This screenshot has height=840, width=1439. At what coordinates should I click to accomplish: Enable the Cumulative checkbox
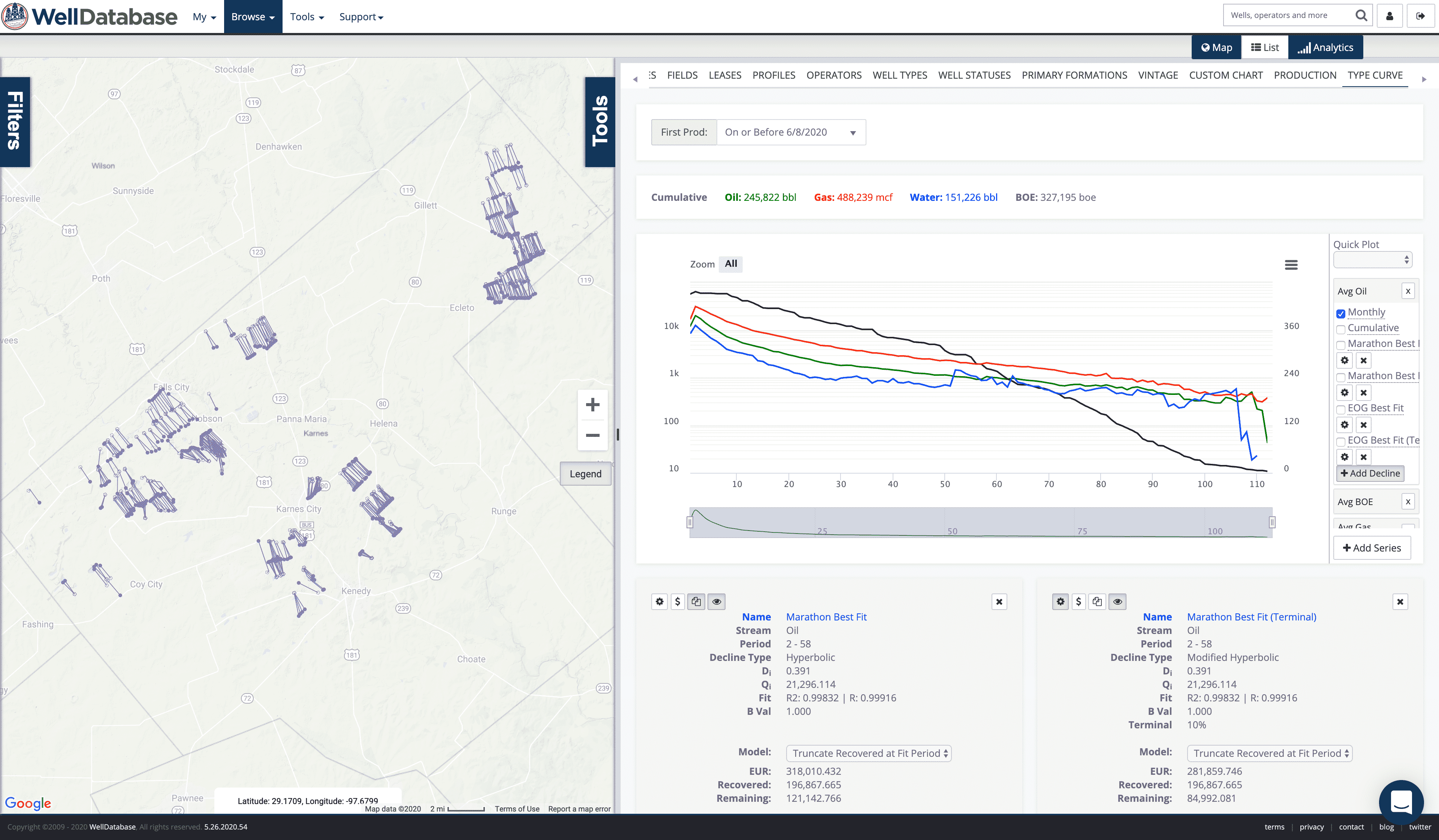[1341, 329]
